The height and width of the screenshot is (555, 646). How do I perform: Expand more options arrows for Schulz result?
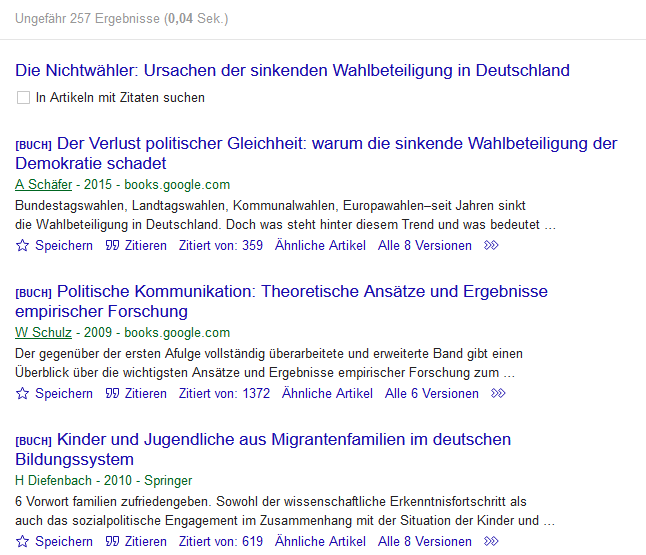tap(498, 393)
